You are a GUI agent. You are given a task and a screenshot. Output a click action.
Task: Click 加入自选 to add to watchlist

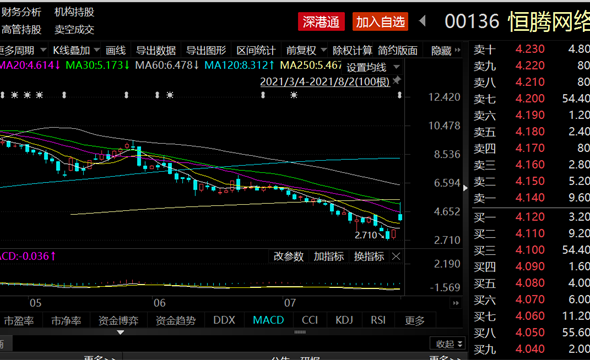pyautogui.click(x=380, y=22)
